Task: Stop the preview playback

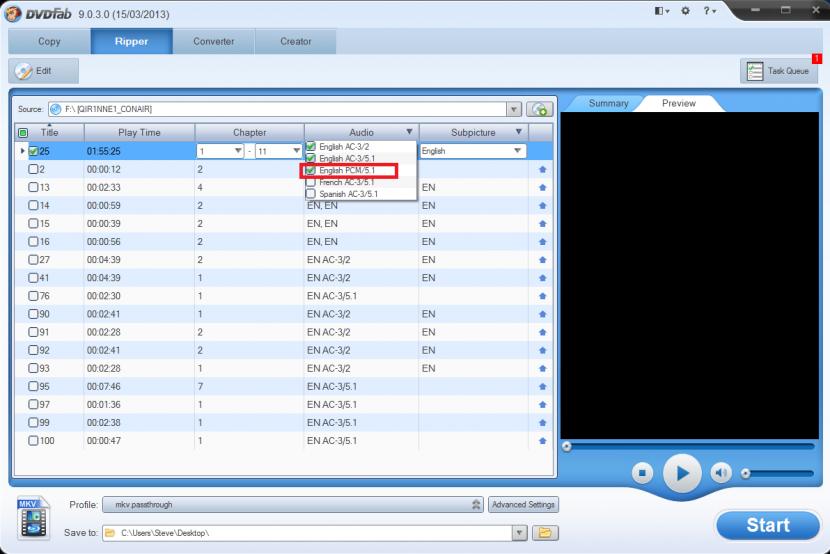Action: click(642, 473)
